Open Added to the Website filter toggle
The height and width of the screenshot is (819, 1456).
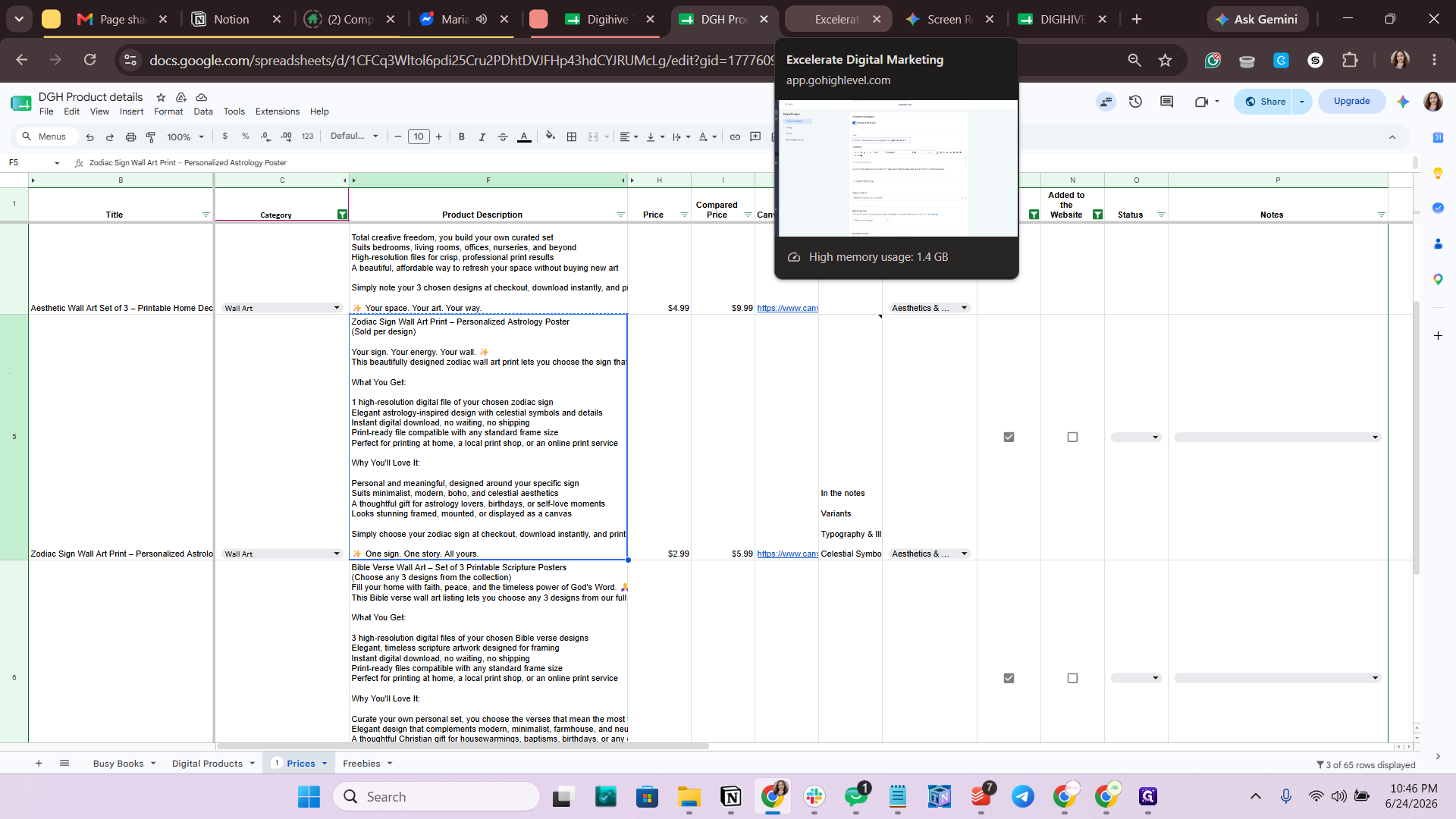(1097, 215)
